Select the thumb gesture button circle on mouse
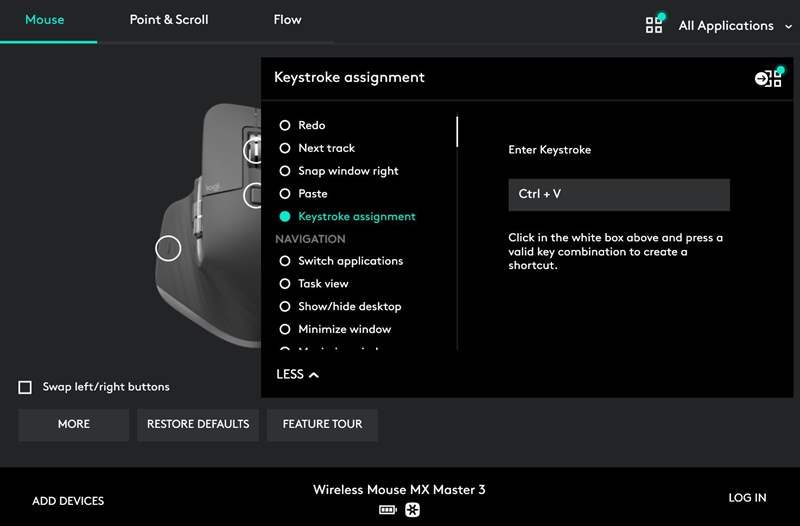Image resolution: width=800 pixels, height=526 pixels. tap(168, 248)
